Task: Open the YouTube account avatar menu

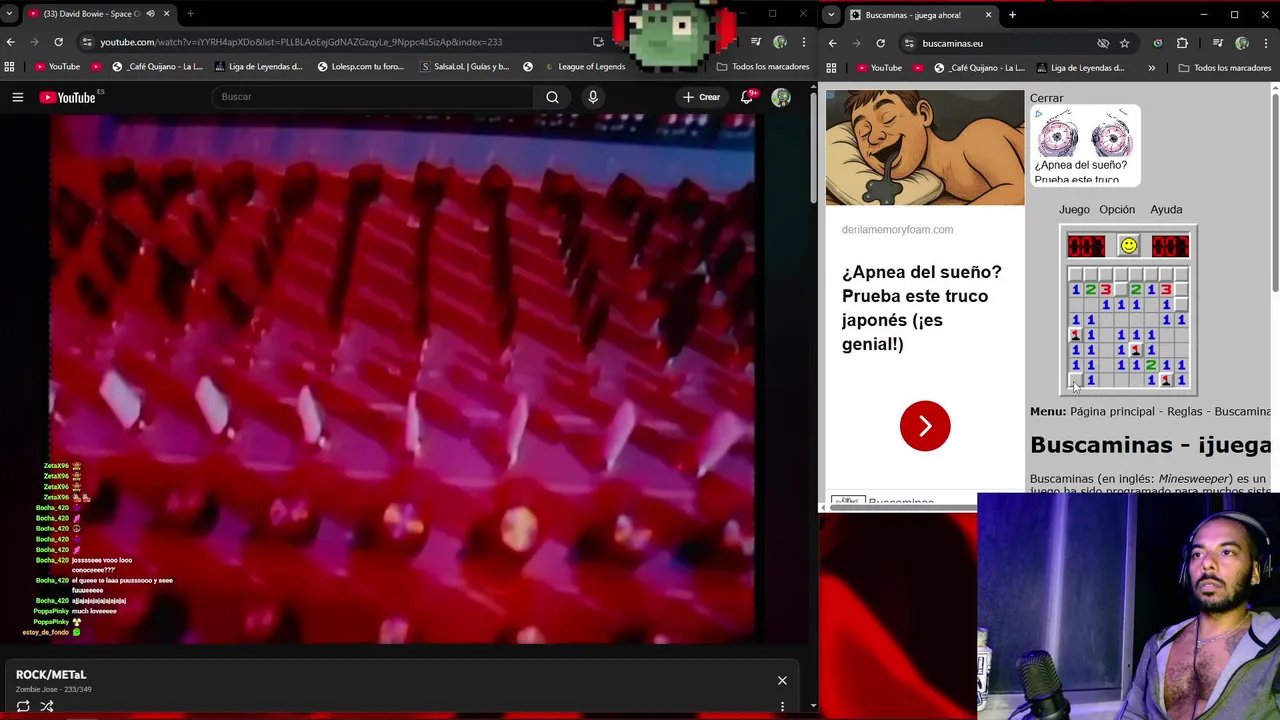Action: click(x=781, y=97)
